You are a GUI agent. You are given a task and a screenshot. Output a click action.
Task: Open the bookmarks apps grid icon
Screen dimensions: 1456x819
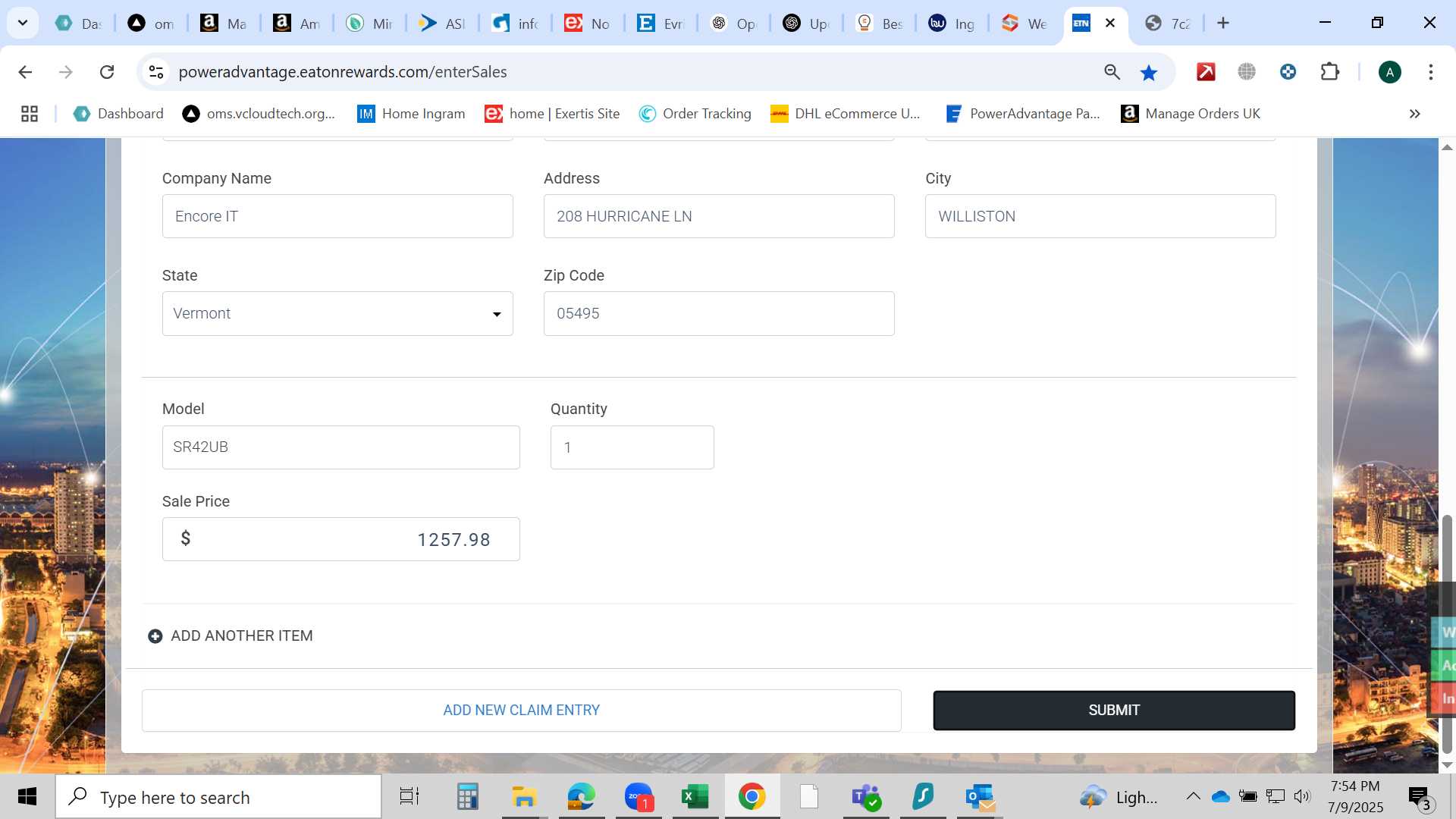[30, 114]
